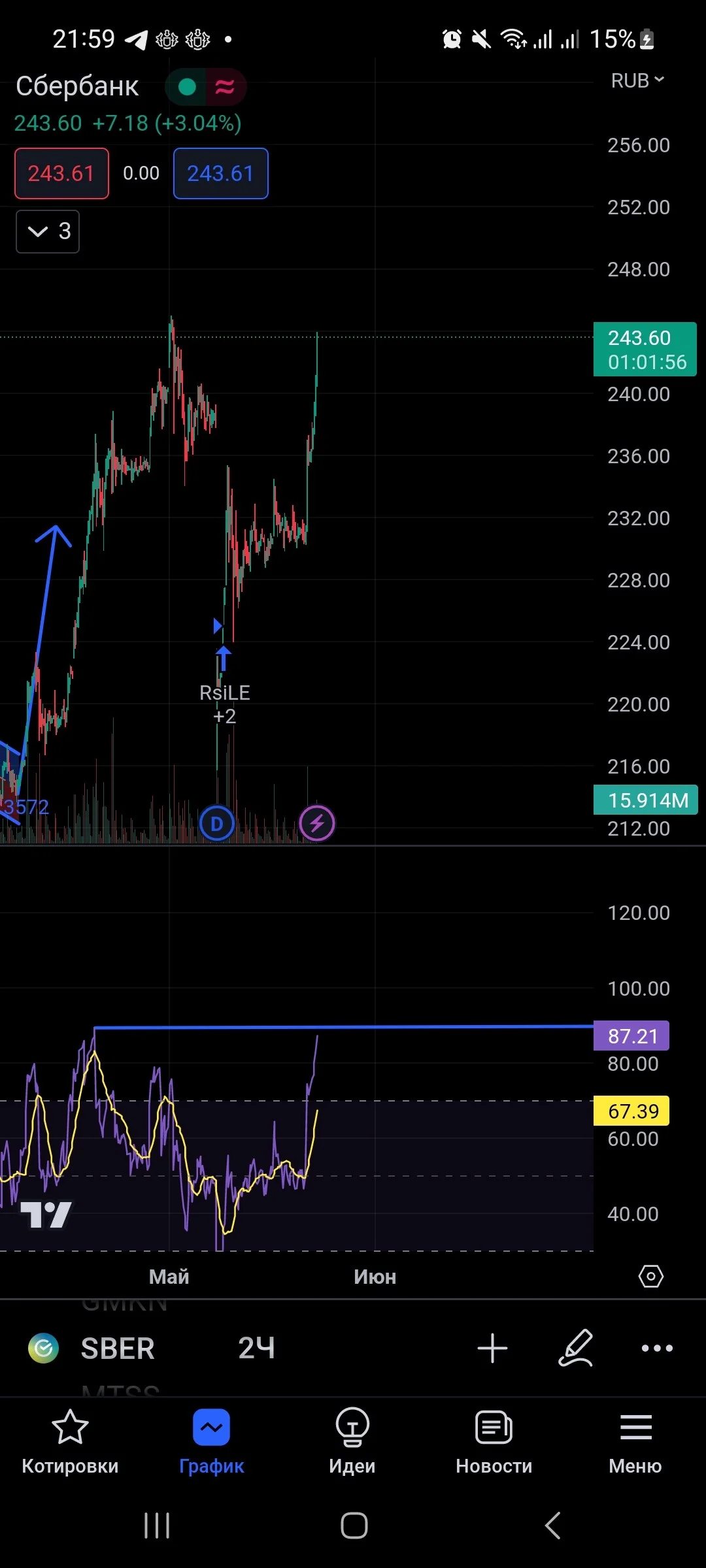This screenshot has height=1568, width=706.
Task: Change the 2Ч timeframe interval
Action: [x=256, y=1348]
